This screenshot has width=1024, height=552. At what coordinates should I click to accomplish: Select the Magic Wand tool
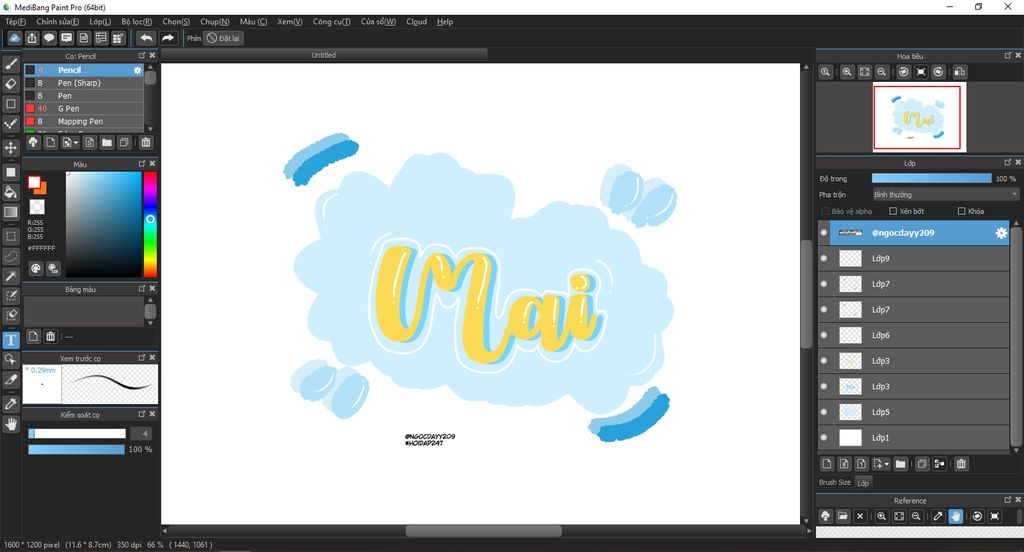(11, 276)
